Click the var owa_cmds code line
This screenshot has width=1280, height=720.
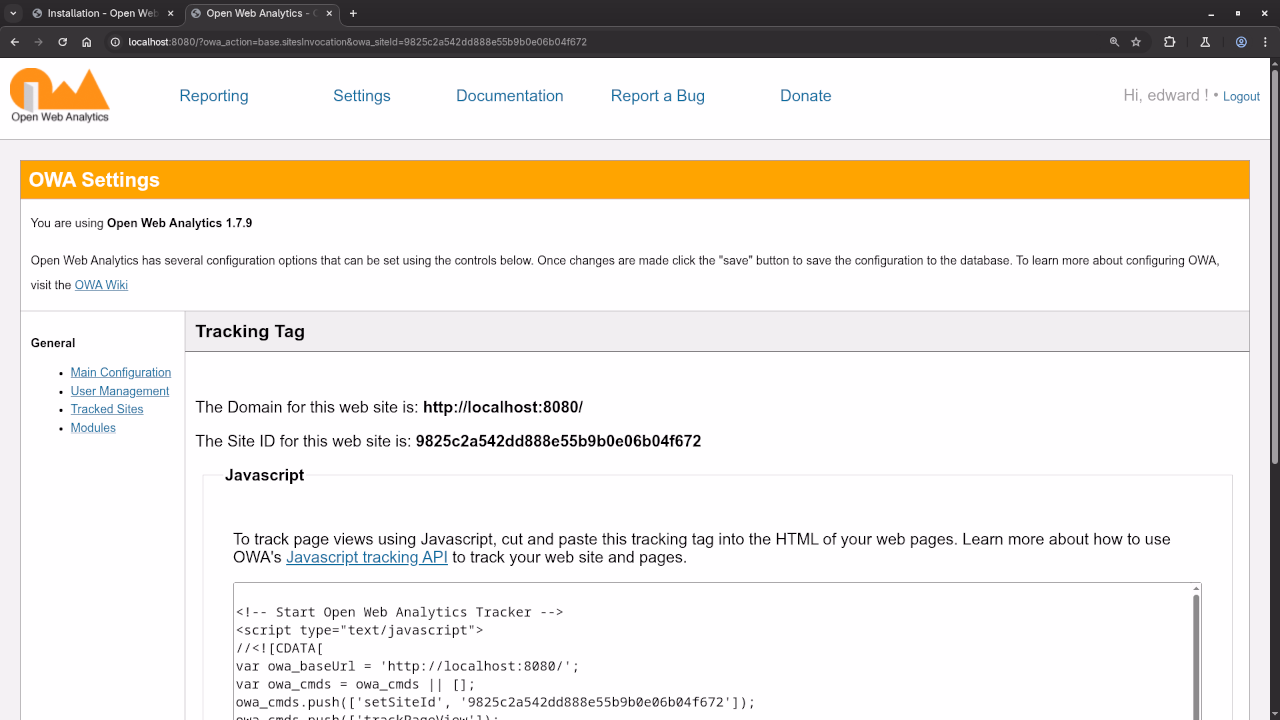[356, 684]
